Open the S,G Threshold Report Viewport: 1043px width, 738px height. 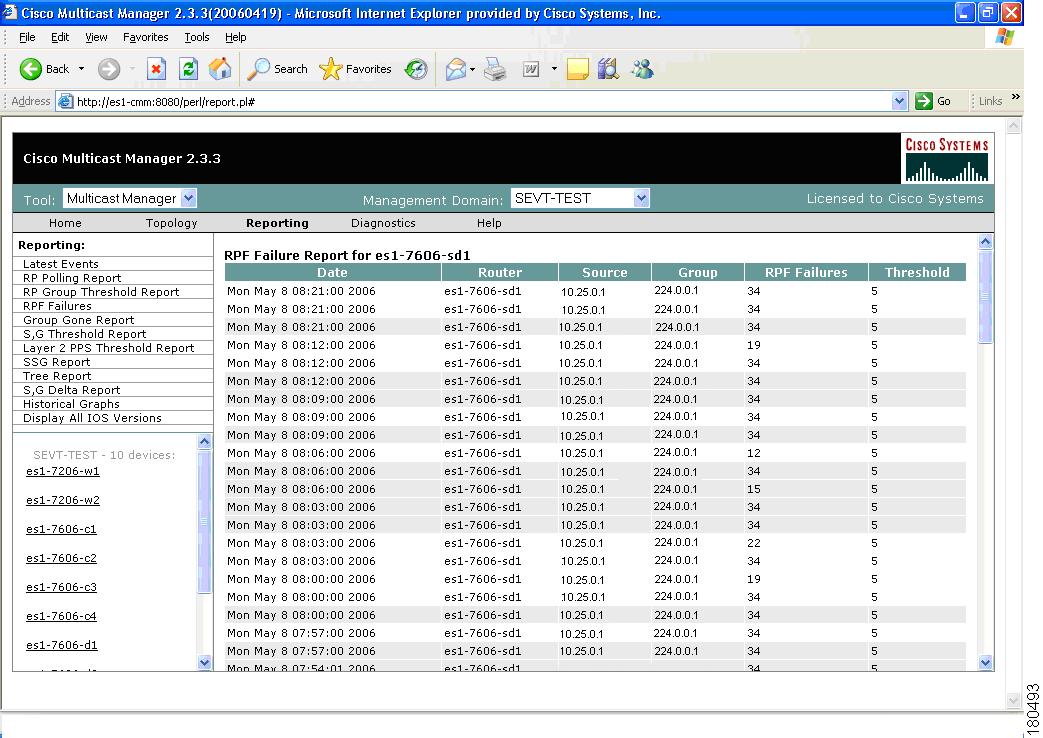(x=84, y=334)
